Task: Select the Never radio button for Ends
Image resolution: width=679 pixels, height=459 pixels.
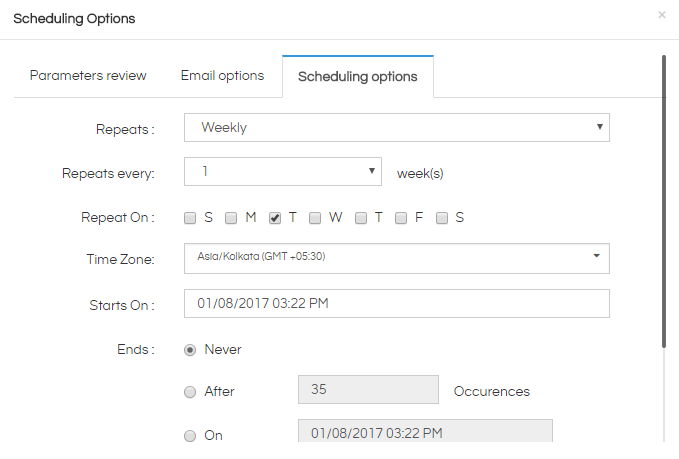Action: pyautogui.click(x=190, y=350)
